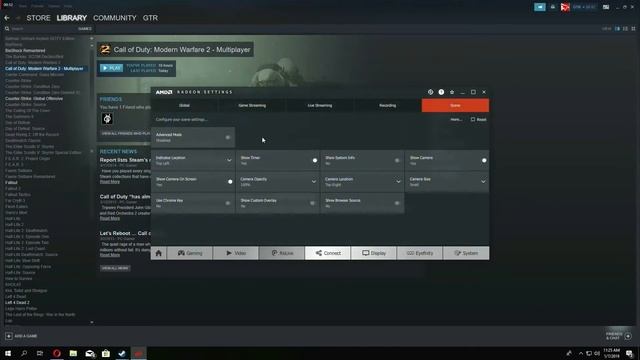Image resolution: width=640 pixels, height=360 pixels.
Task: Open the Steam COMMUNITY menu
Action: pos(114,18)
